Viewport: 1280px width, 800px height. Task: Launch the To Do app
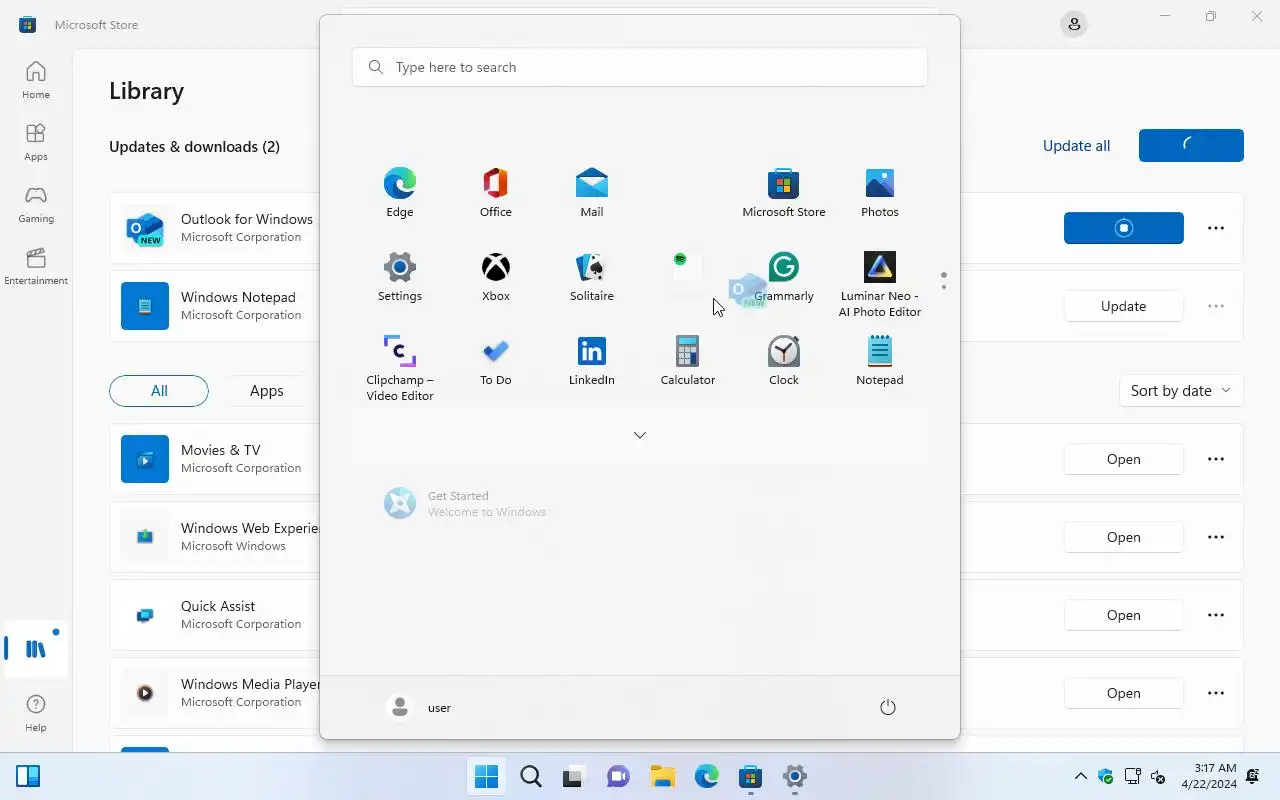496,360
